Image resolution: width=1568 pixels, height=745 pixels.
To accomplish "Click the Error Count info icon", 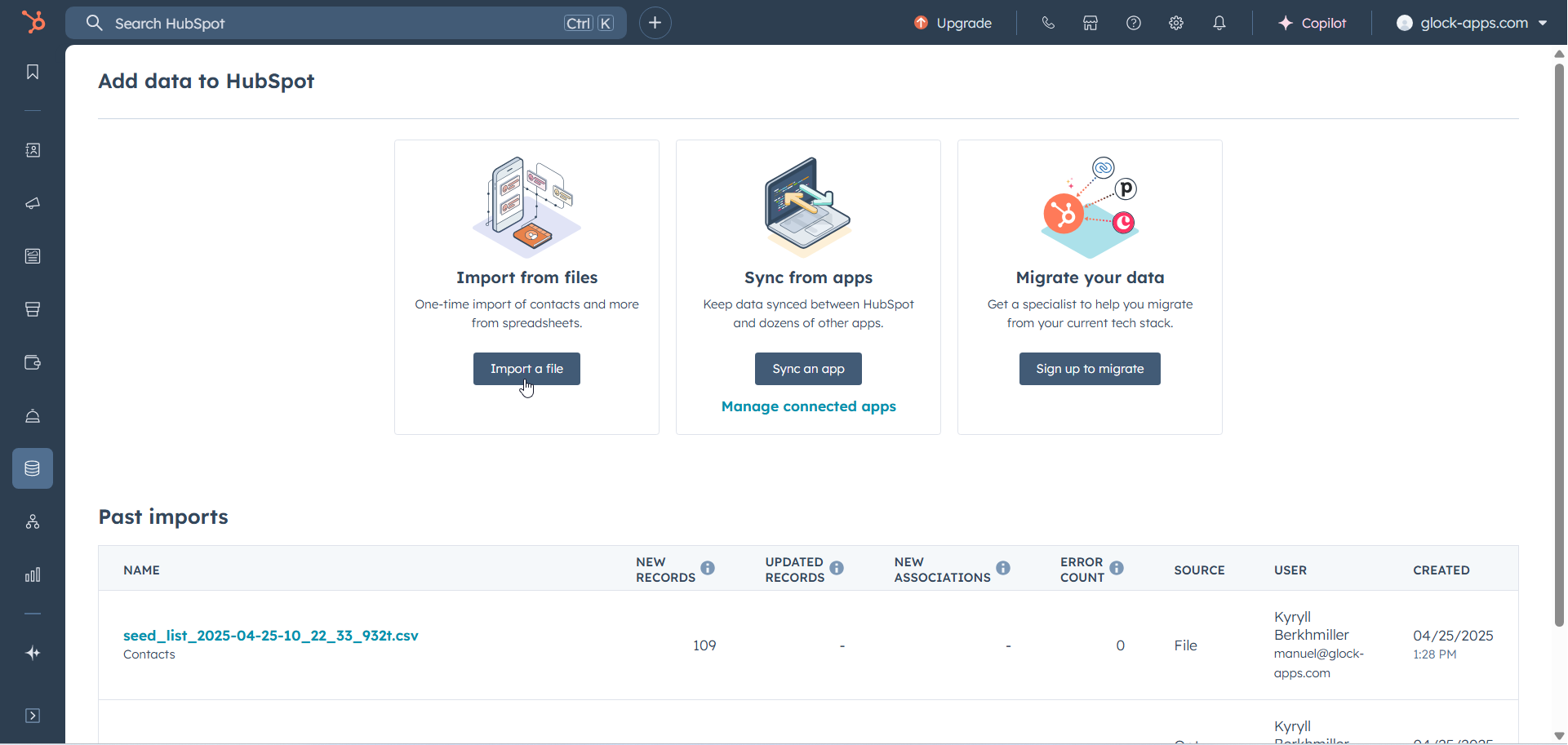I will click(1117, 568).
